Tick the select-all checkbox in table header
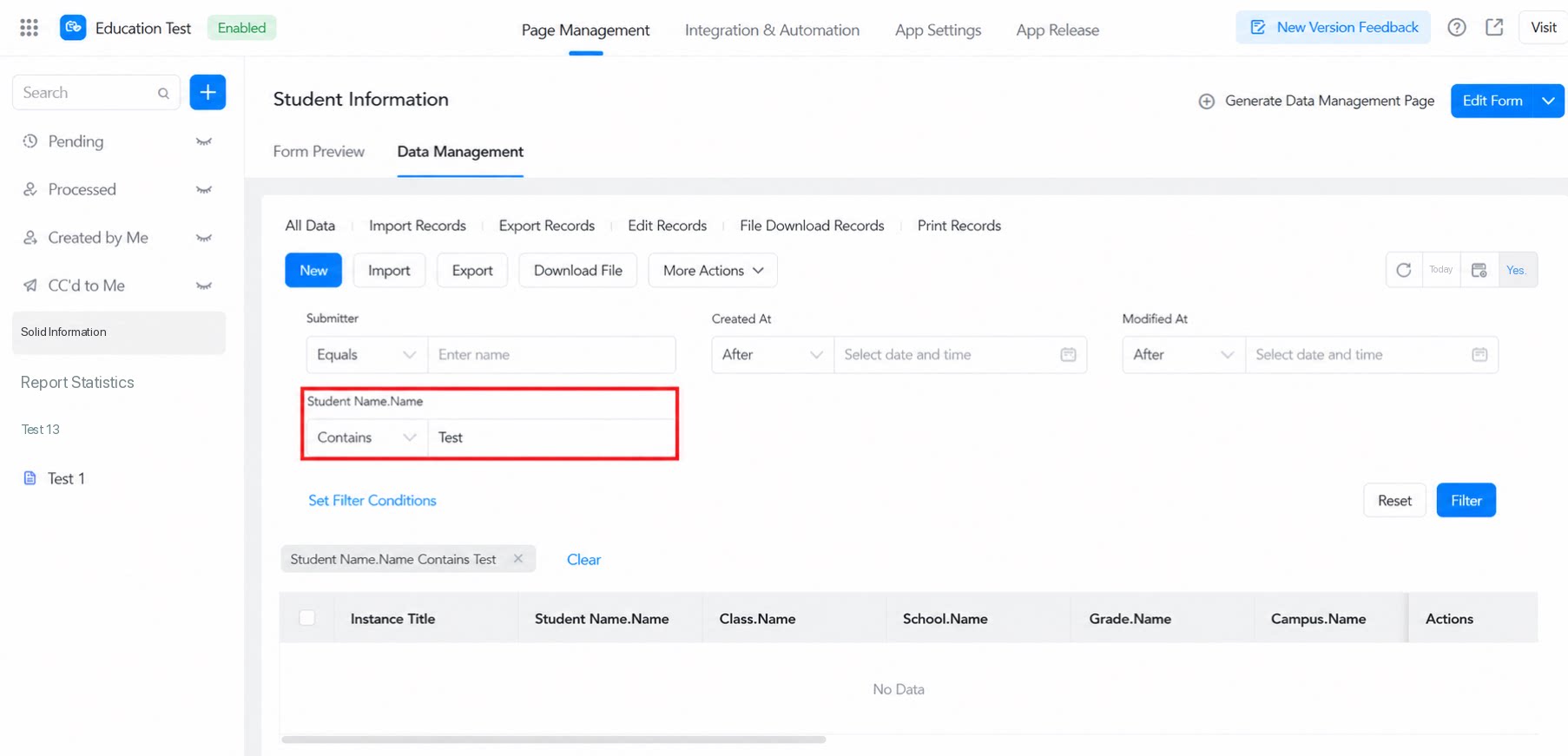 pyautogui.click(x=307, y=618)
